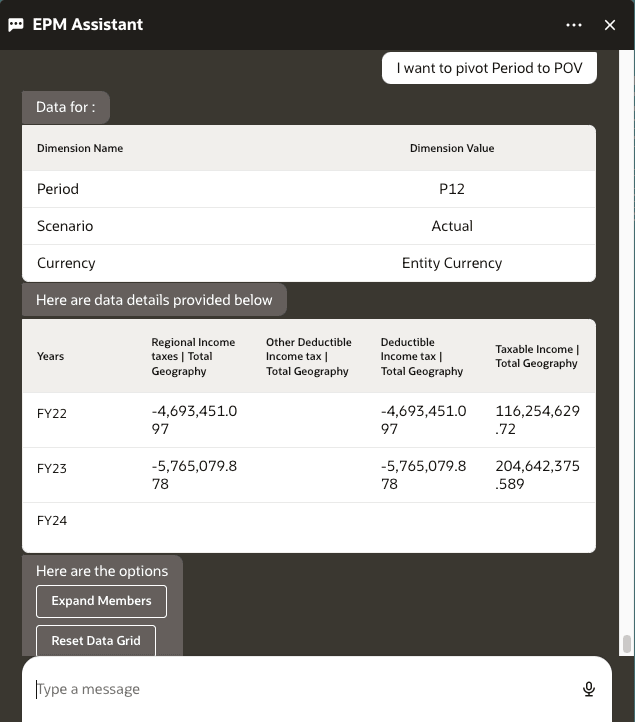Screen dimensions: 635x722
Task: Select FY22 Taxable Income value 116,254,629.72
Action: point(537,420)
